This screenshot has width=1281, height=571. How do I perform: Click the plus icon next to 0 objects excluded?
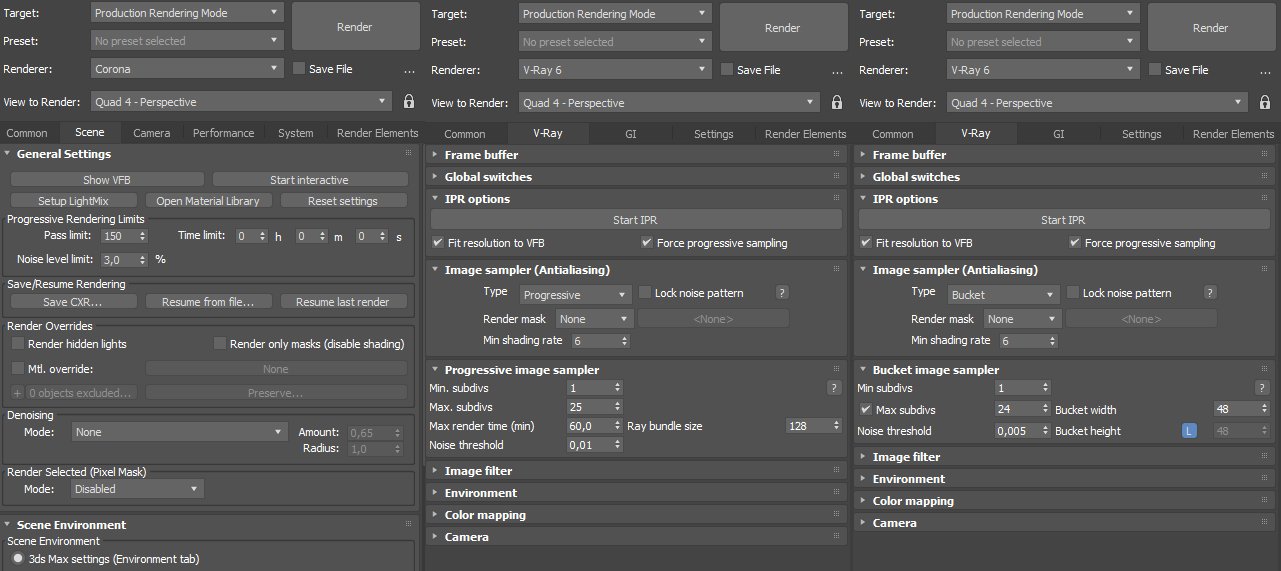[x=17, y=393]
